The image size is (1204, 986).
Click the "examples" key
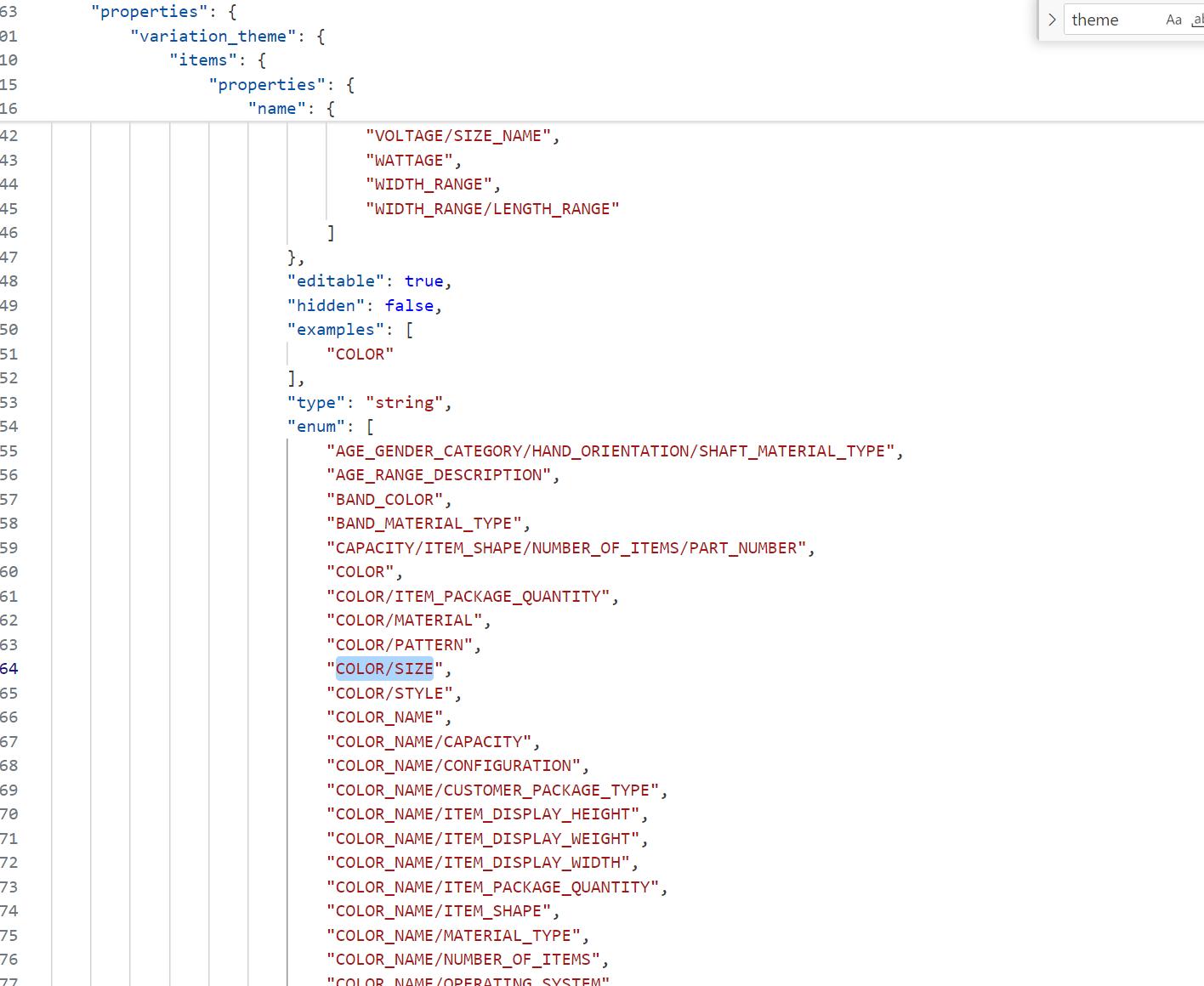tap(336, 330)
